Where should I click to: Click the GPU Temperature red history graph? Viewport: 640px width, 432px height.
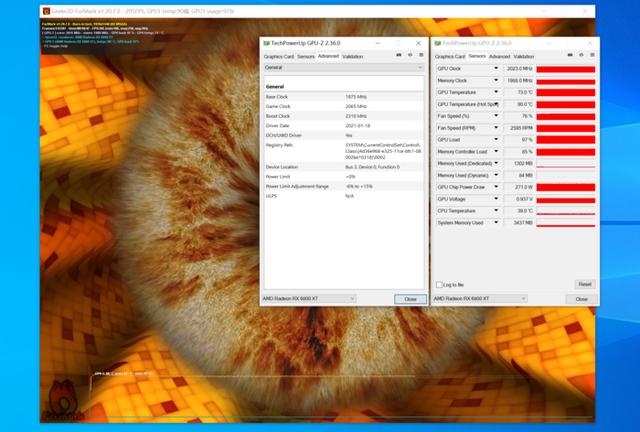pyautogui.click(x=566, y=93)
